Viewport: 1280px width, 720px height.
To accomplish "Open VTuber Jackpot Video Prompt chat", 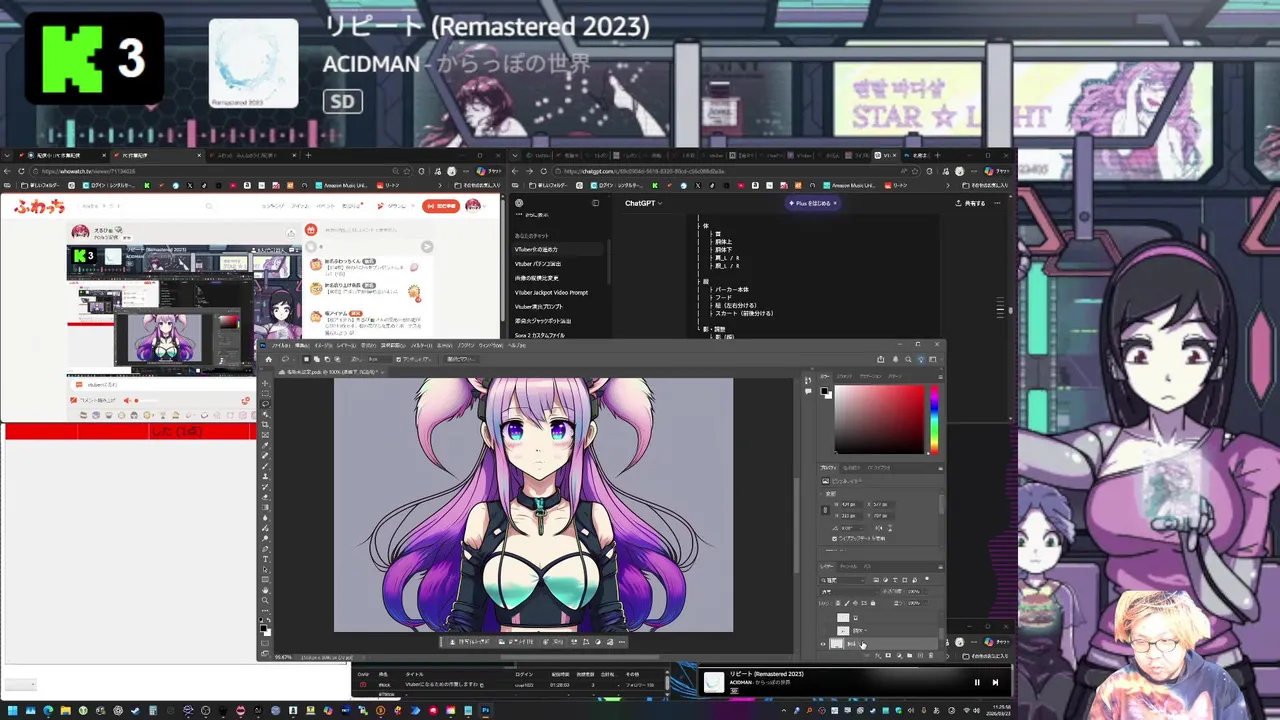I will pyautogui.click(x=551, y=292).
